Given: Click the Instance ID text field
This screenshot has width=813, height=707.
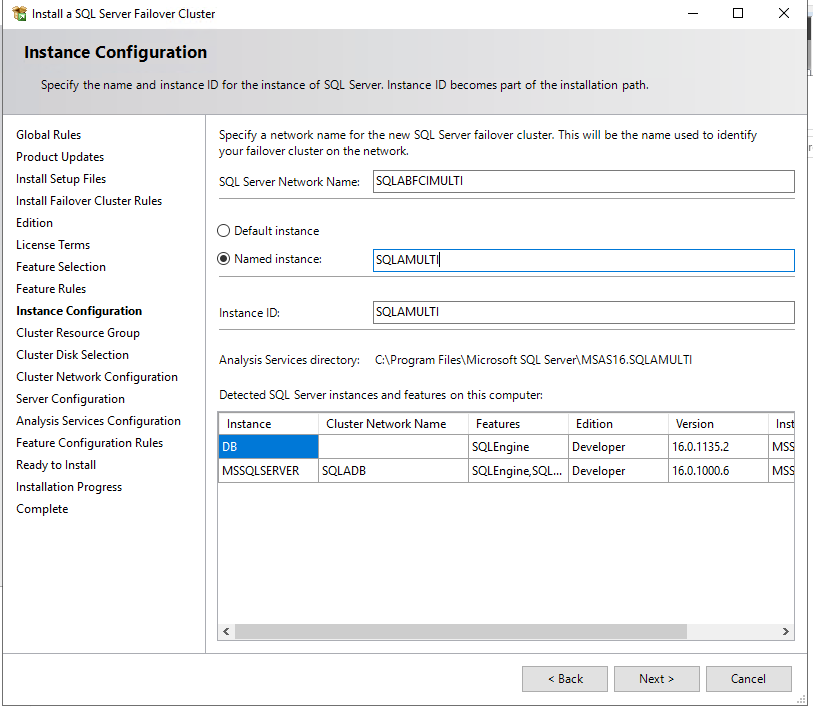Looking at the screenshot, I should [583, 313].
